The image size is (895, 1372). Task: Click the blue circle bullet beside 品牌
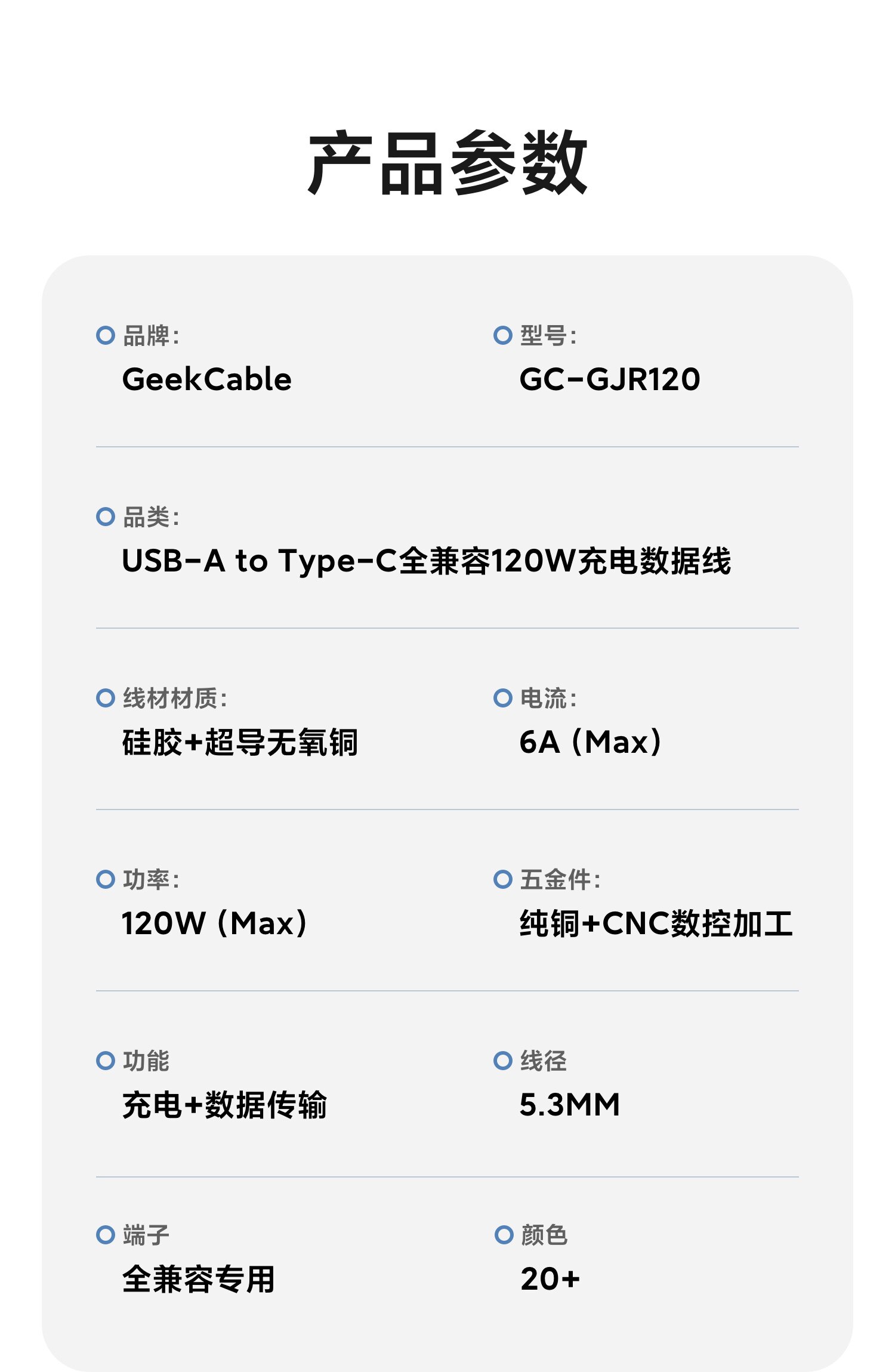[x=106, y=335]
